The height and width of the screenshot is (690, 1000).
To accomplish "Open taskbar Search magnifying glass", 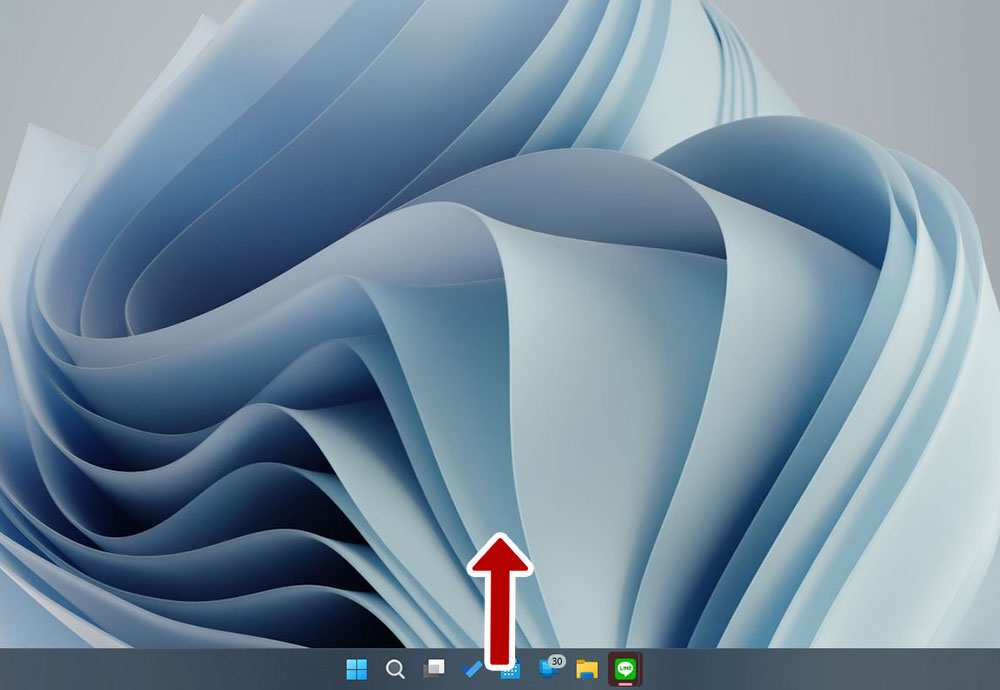I will pyautogui.click(x=395, y=669).
